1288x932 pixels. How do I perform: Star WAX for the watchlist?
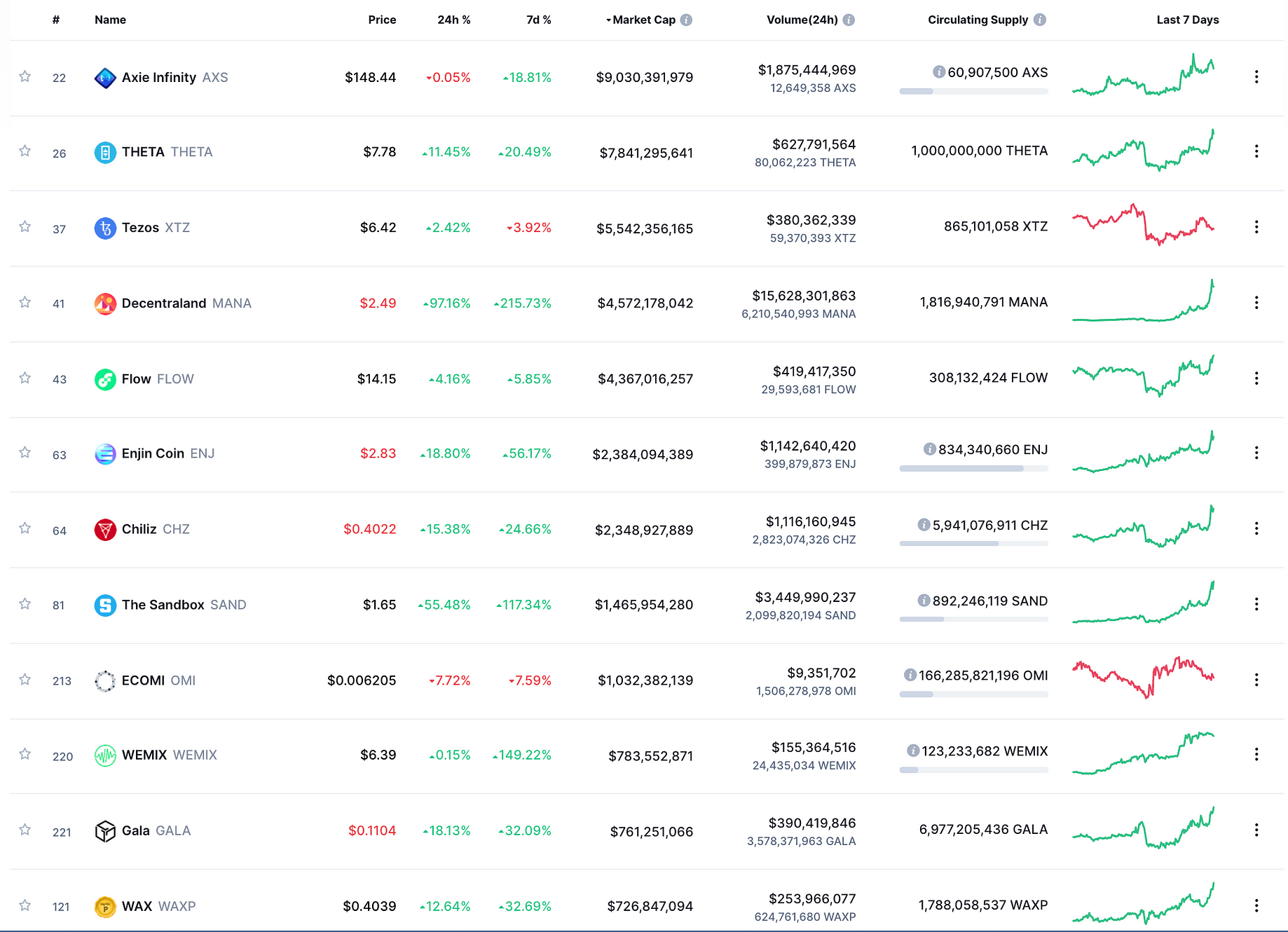(x=25, y=905)
